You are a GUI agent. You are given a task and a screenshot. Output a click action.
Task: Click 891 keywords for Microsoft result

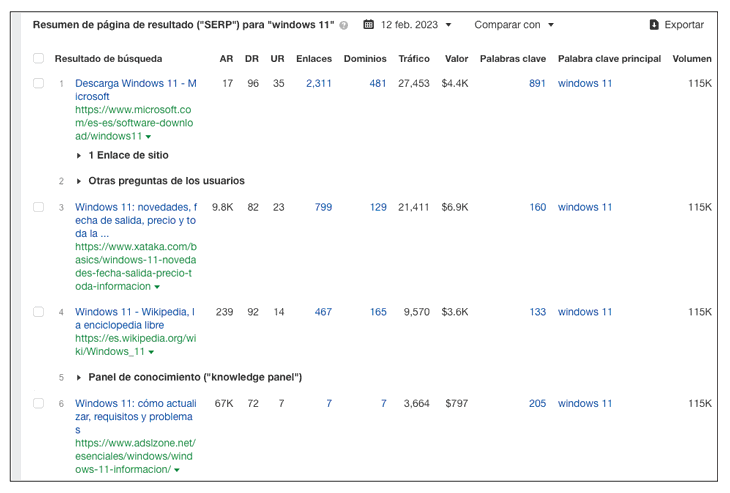(x=537, y=84)
